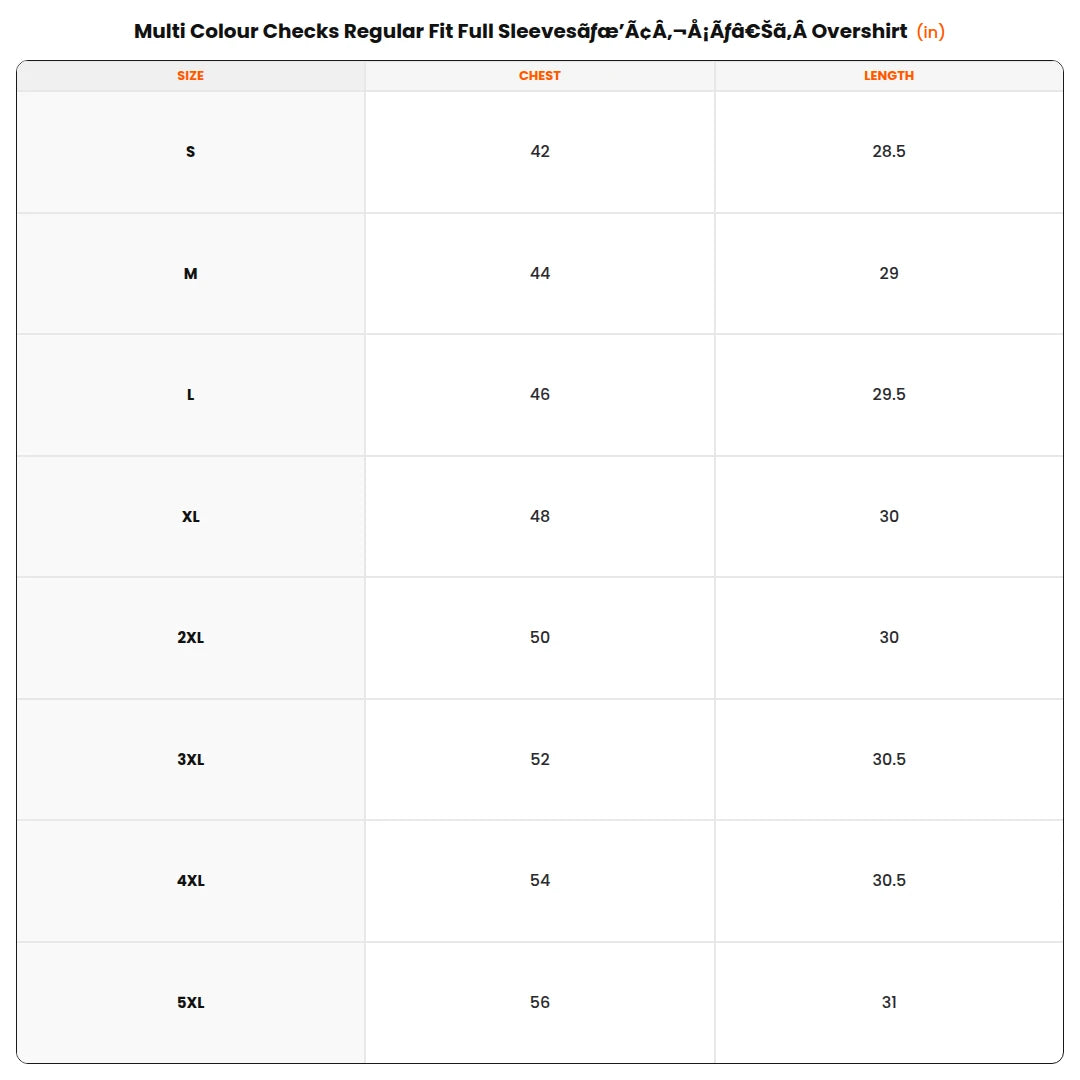Select the 5XL size row label
Screen dimensions: 1080x1080
pos(191,1003)
